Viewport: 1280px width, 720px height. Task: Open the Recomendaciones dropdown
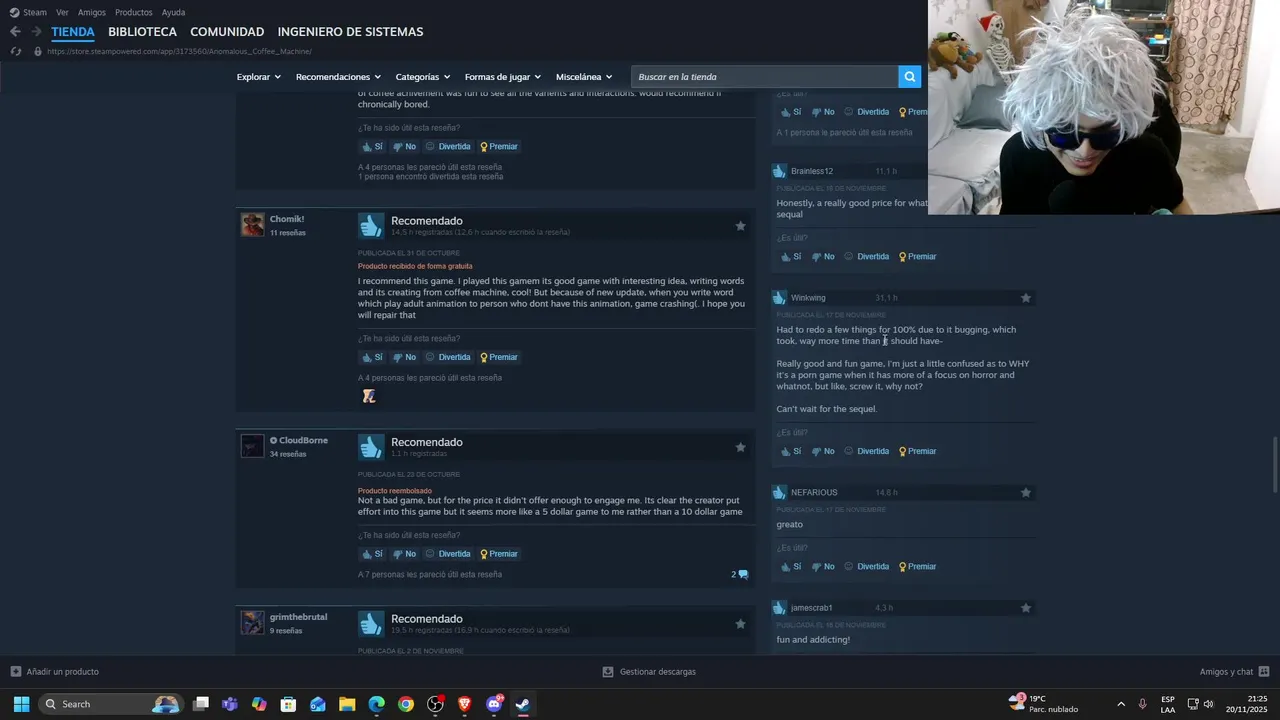[x=338, y=77]
